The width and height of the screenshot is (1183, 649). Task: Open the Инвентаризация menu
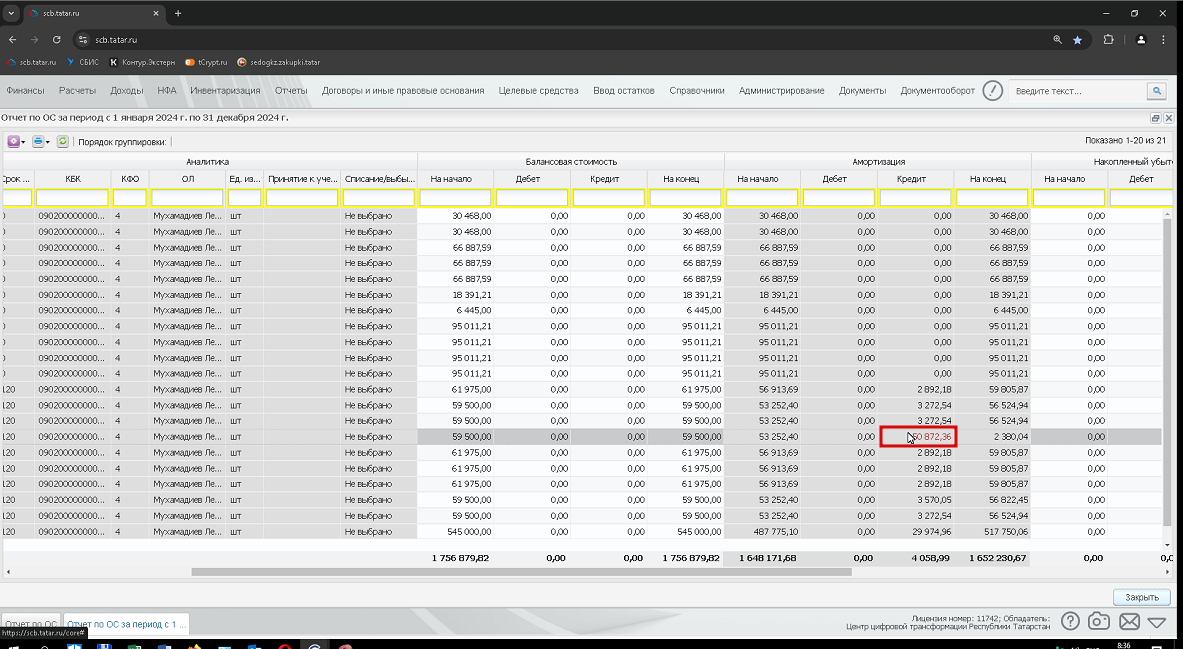pos(225,91)
